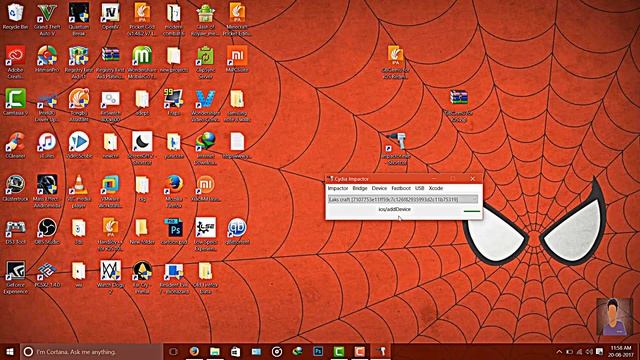Click the Cortana search box
Screen dimensions: 640x360
click(x=91, y=351)
